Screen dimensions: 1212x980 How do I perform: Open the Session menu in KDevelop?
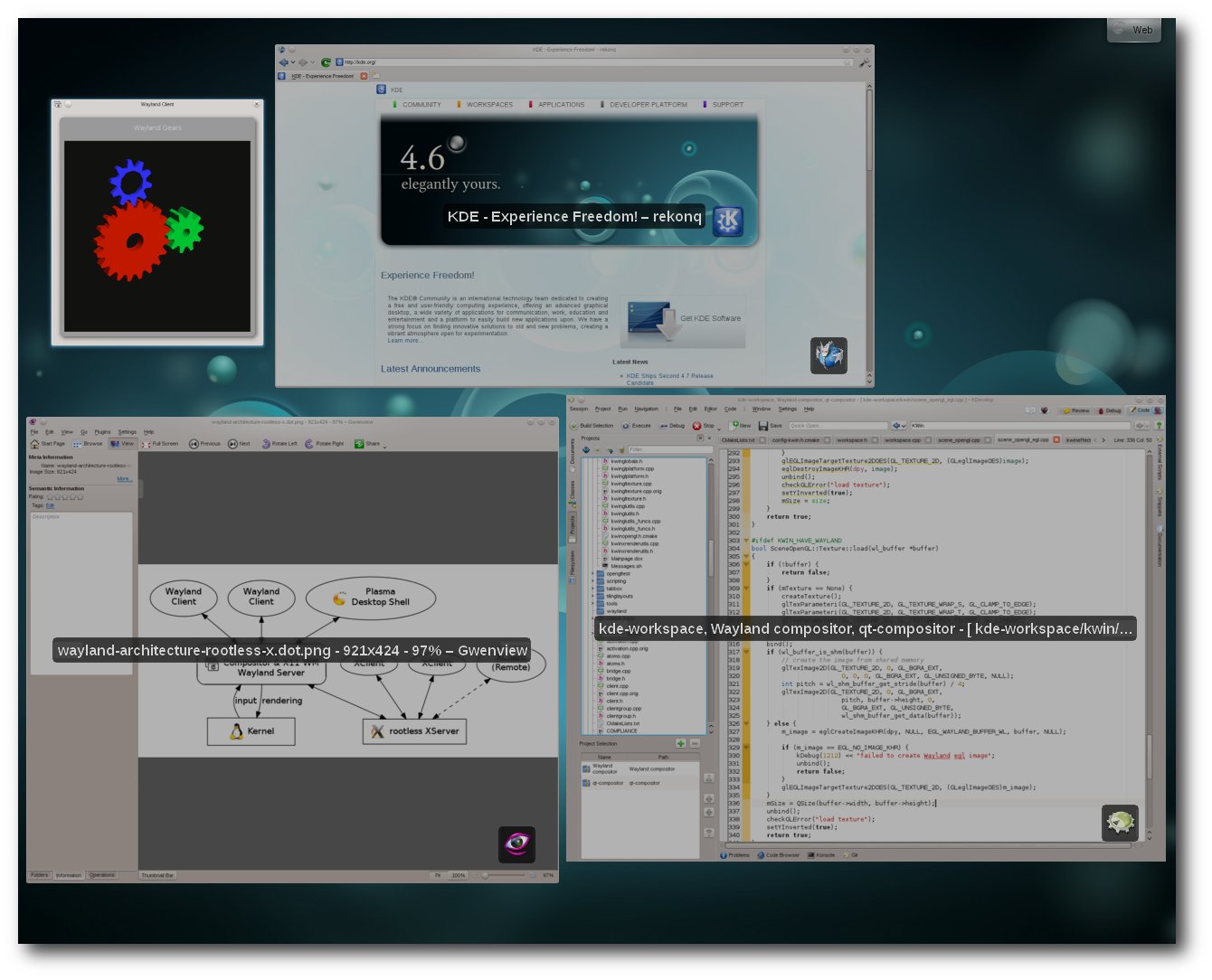point(579,409)
